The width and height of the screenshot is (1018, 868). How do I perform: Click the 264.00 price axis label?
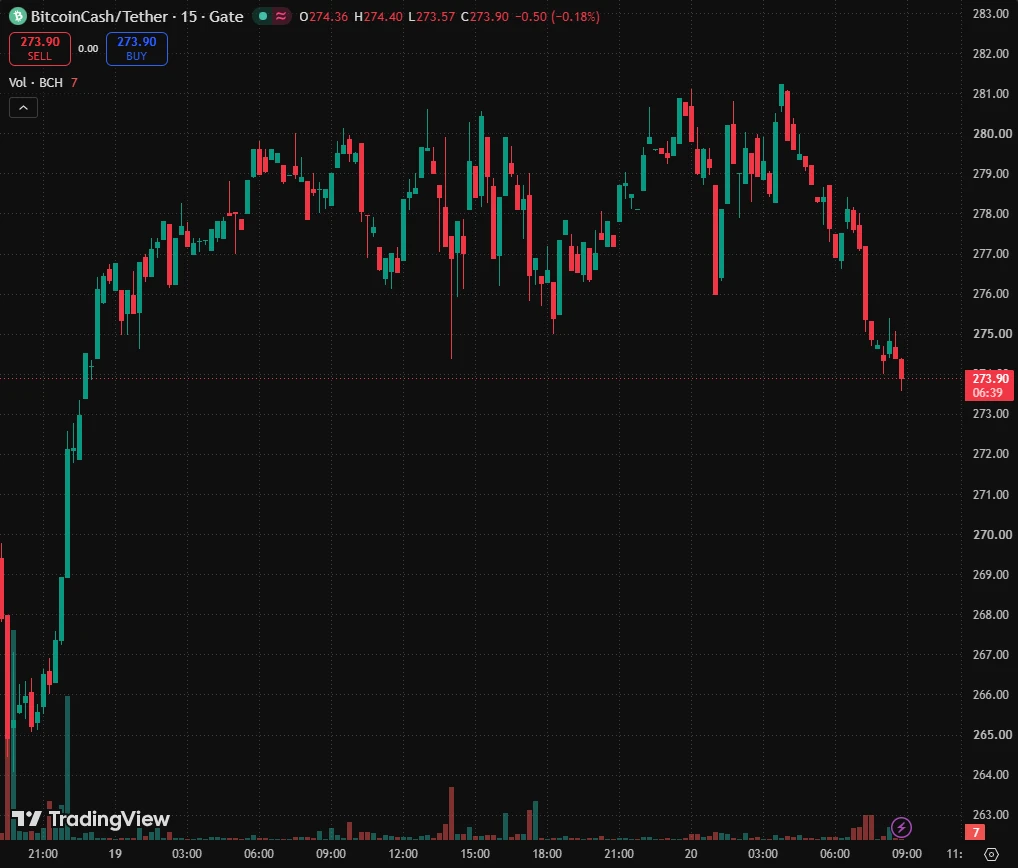[x=991, y=775]
